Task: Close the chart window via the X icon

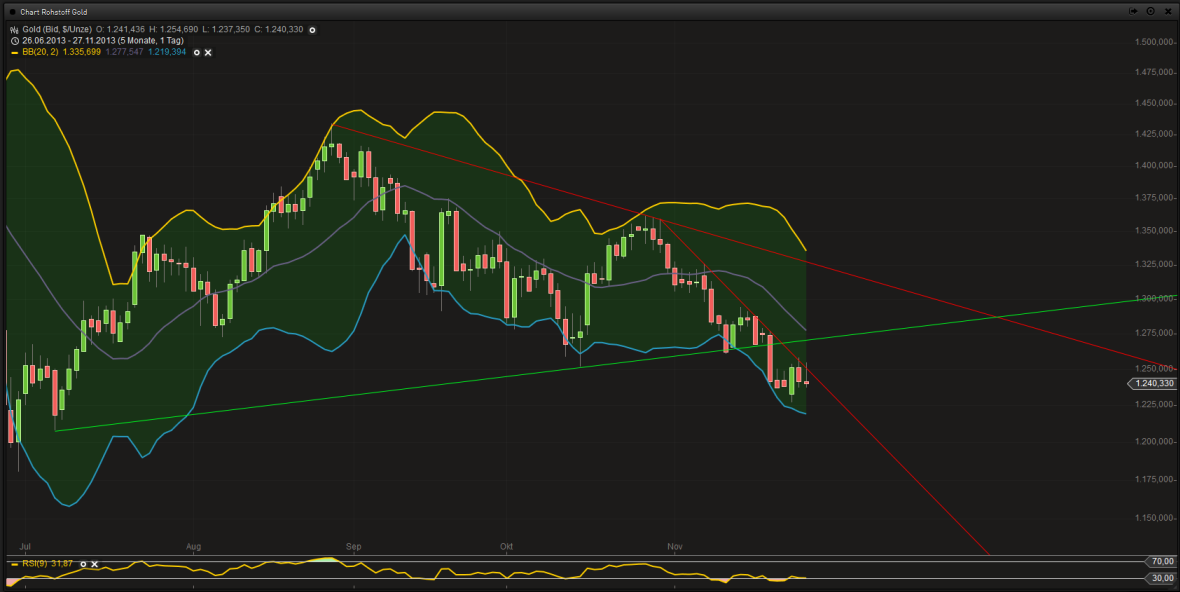Action: [x=1168, y=11]
